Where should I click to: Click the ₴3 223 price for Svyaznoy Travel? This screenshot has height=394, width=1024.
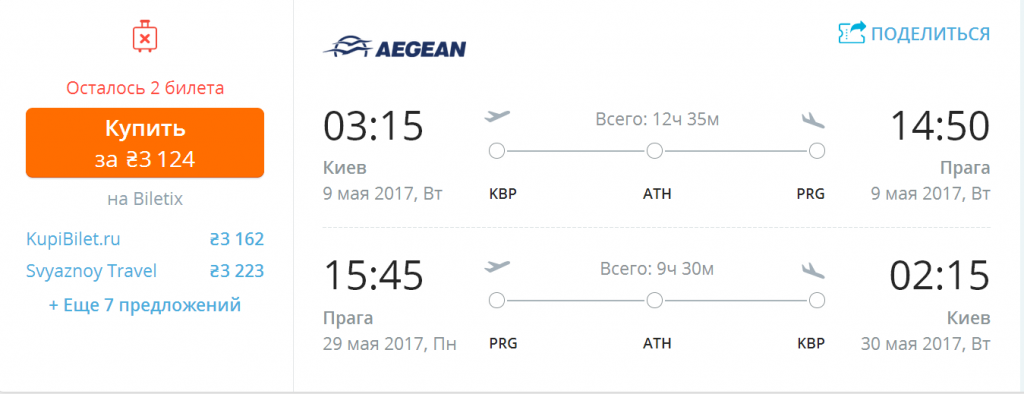coord(236,271)
